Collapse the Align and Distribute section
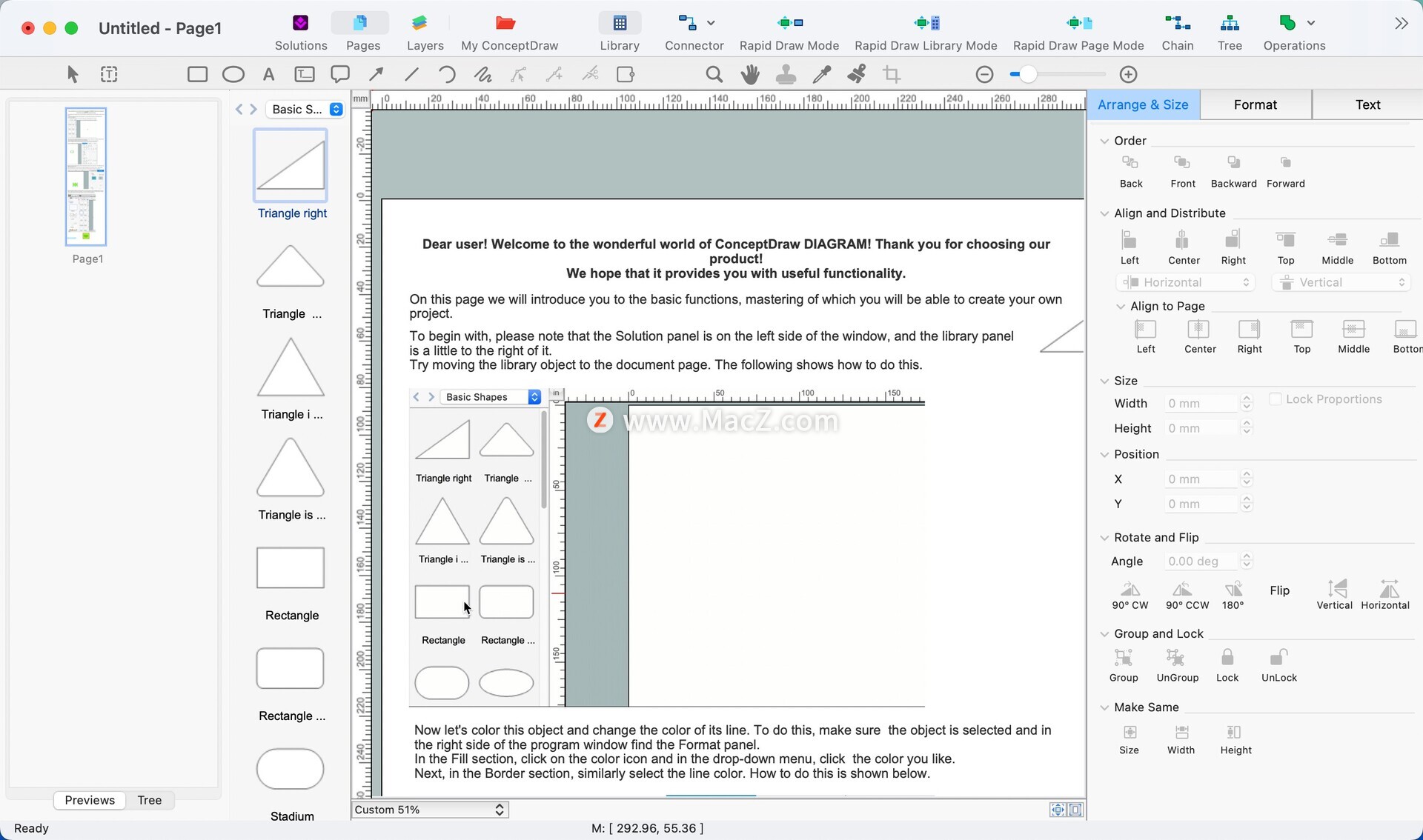The image size is (1423, 840). click(x=1104, y=213)
